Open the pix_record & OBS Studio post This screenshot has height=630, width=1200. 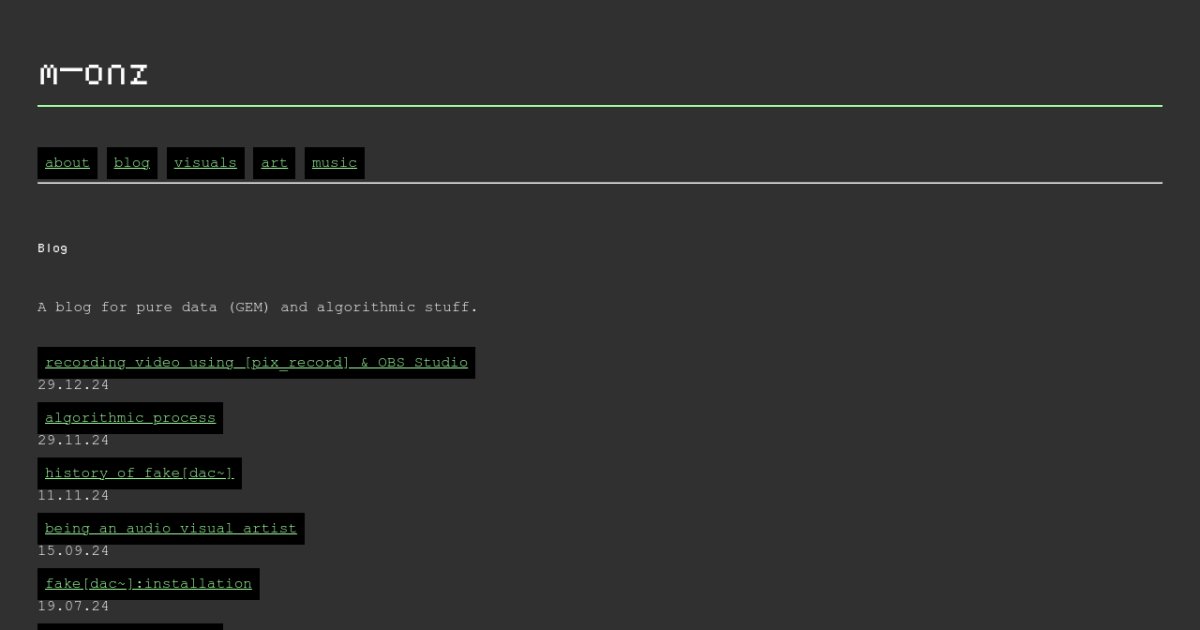256,362
